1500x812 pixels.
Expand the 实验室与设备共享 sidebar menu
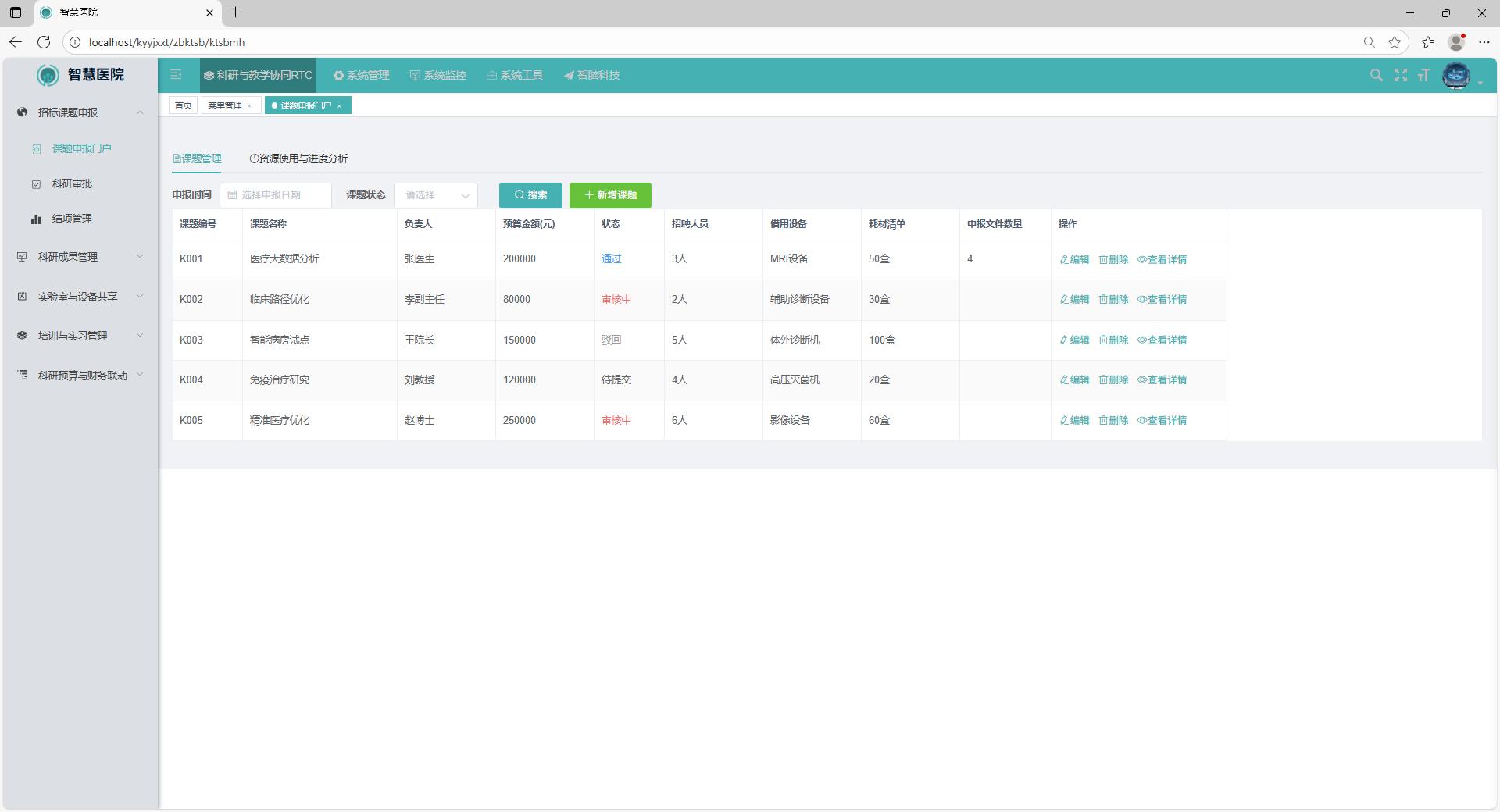click(80, 297)
